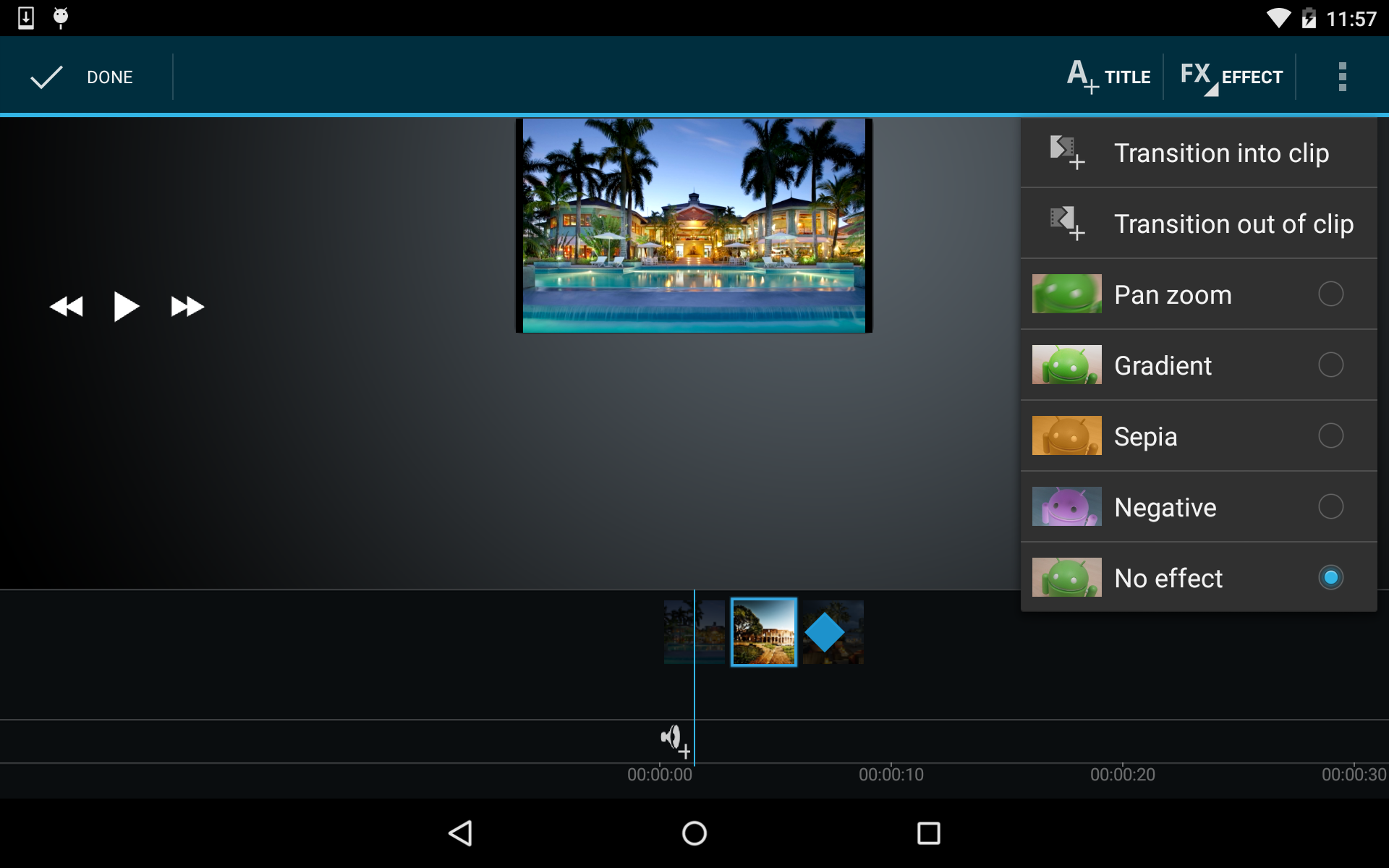Click the rewind button

click(67, 307)
